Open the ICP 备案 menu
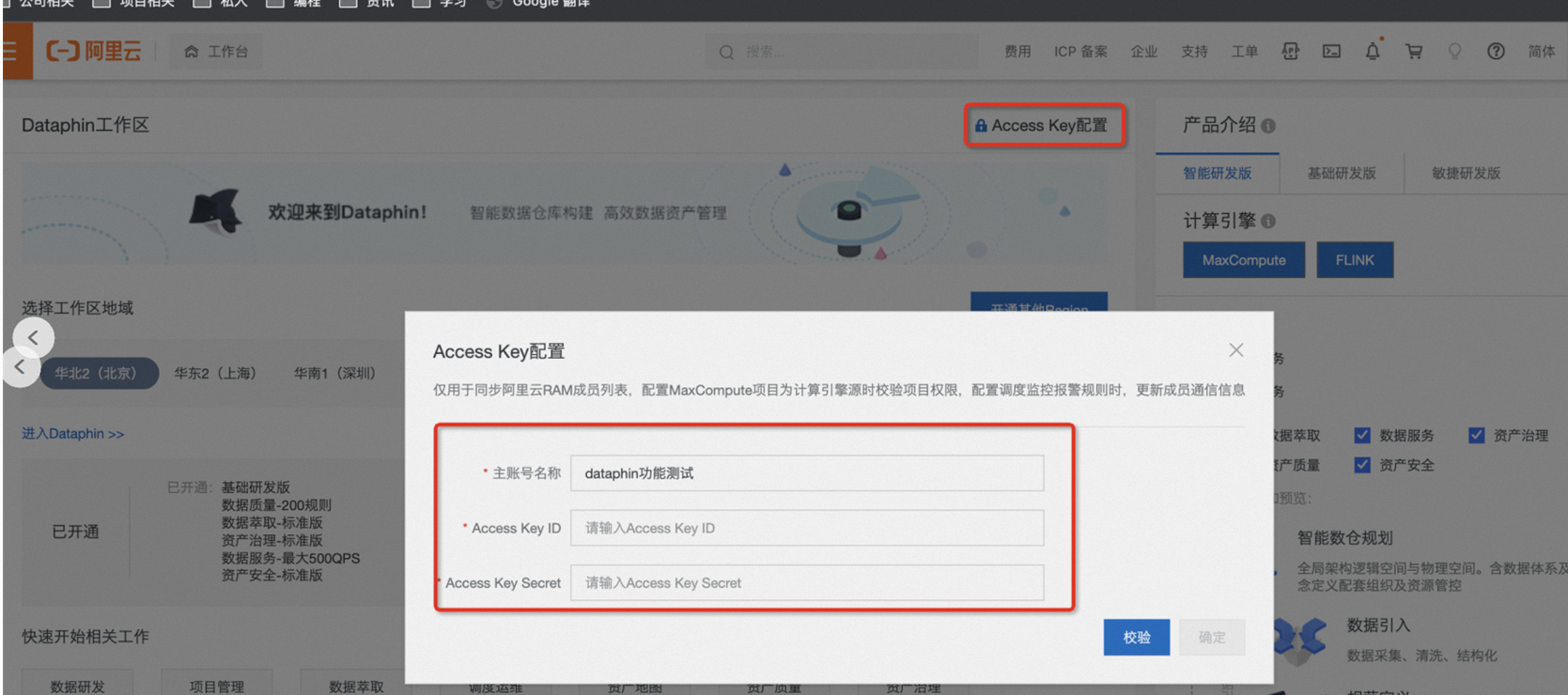Image resolution: width=1568 pixels, height=695 pixels. coord(1080,52)
